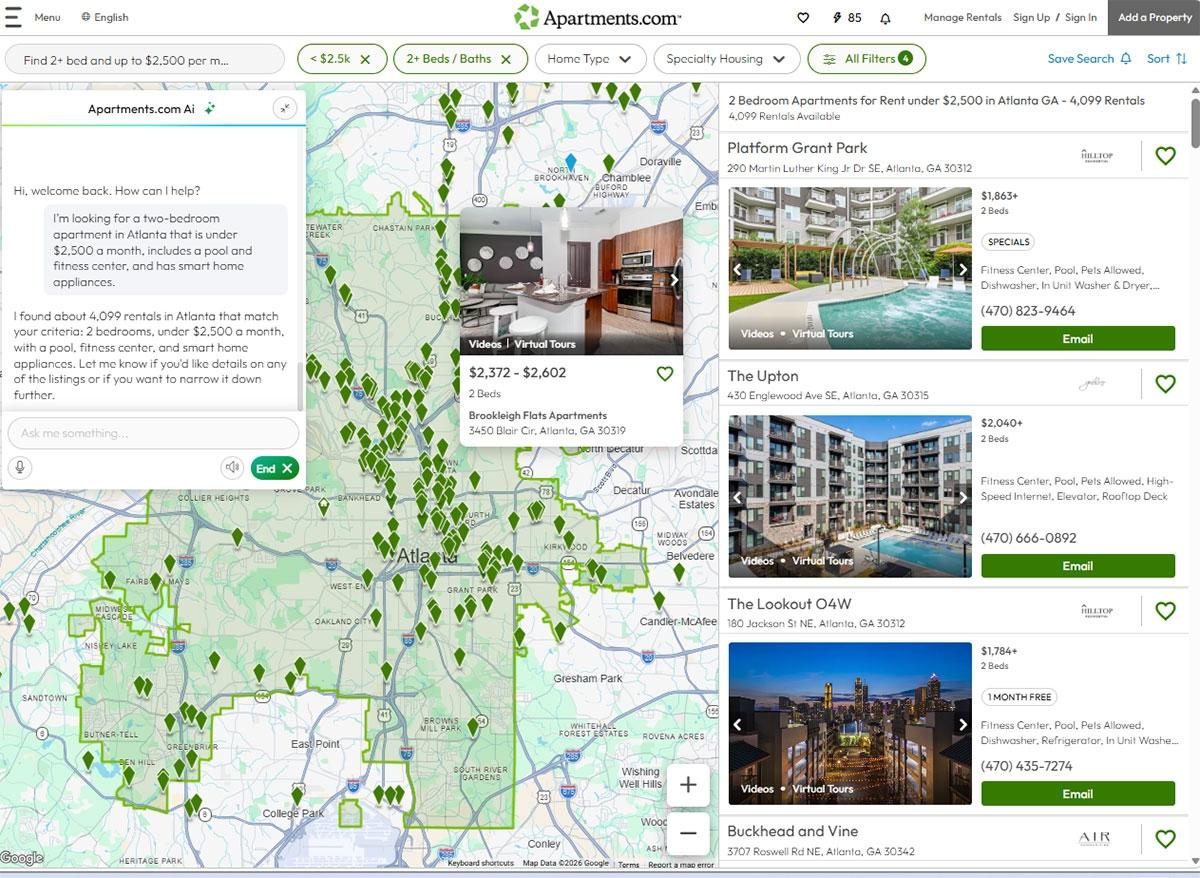Email Platform Grant Park
The height and width of the screenshot is (878, 1200).
pyautogui.click(x=1078, y=338)
